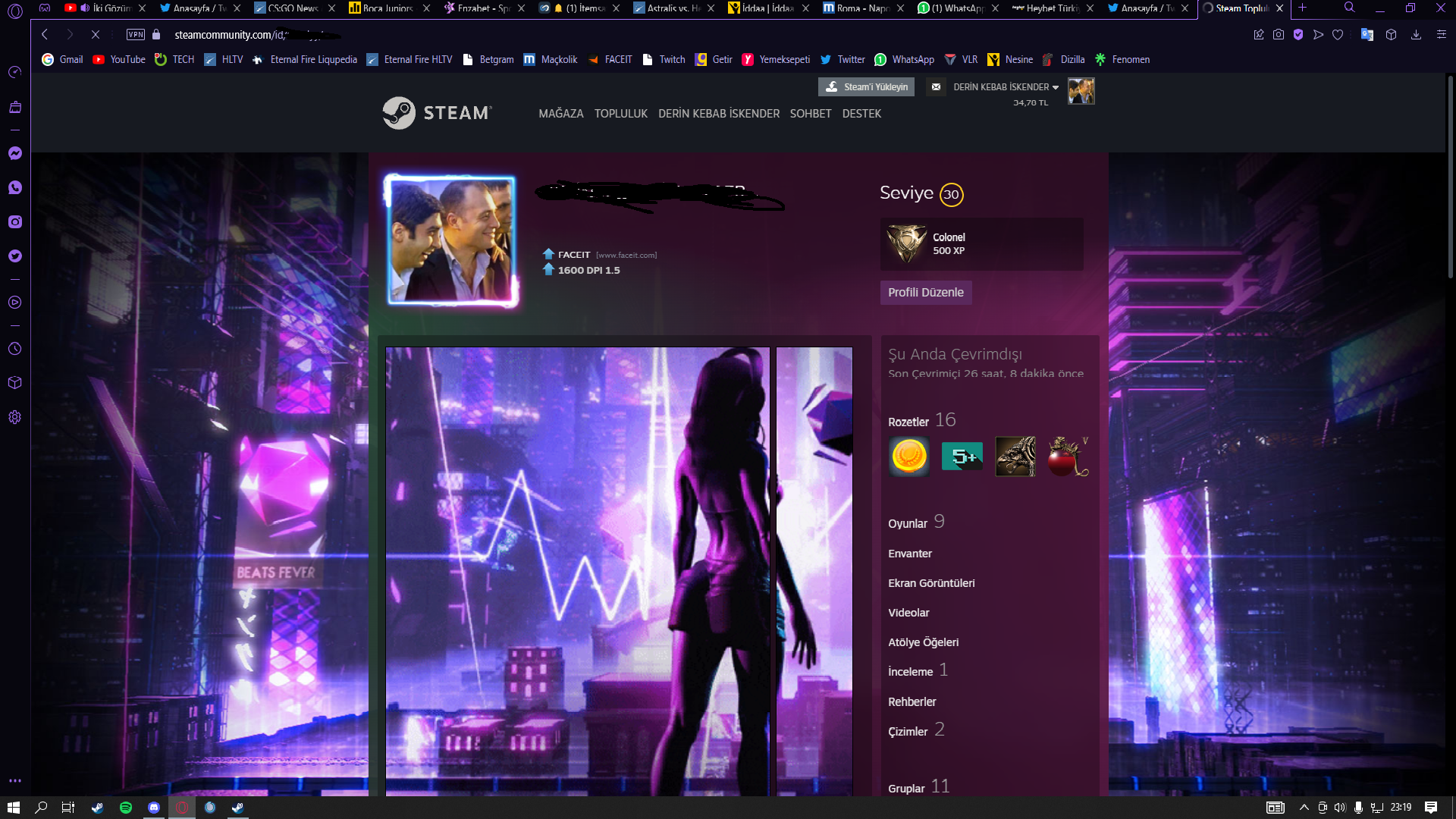1456x819 pixels.
Task: Open Atölye Öğeleri link
Action: [923, 642]
